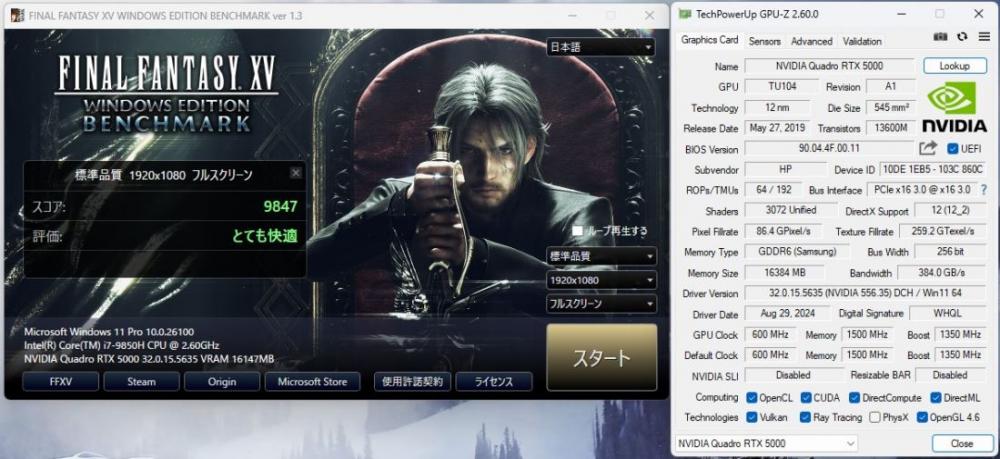
Task: Click the BIOS Version field
Action: pos(830,149)
